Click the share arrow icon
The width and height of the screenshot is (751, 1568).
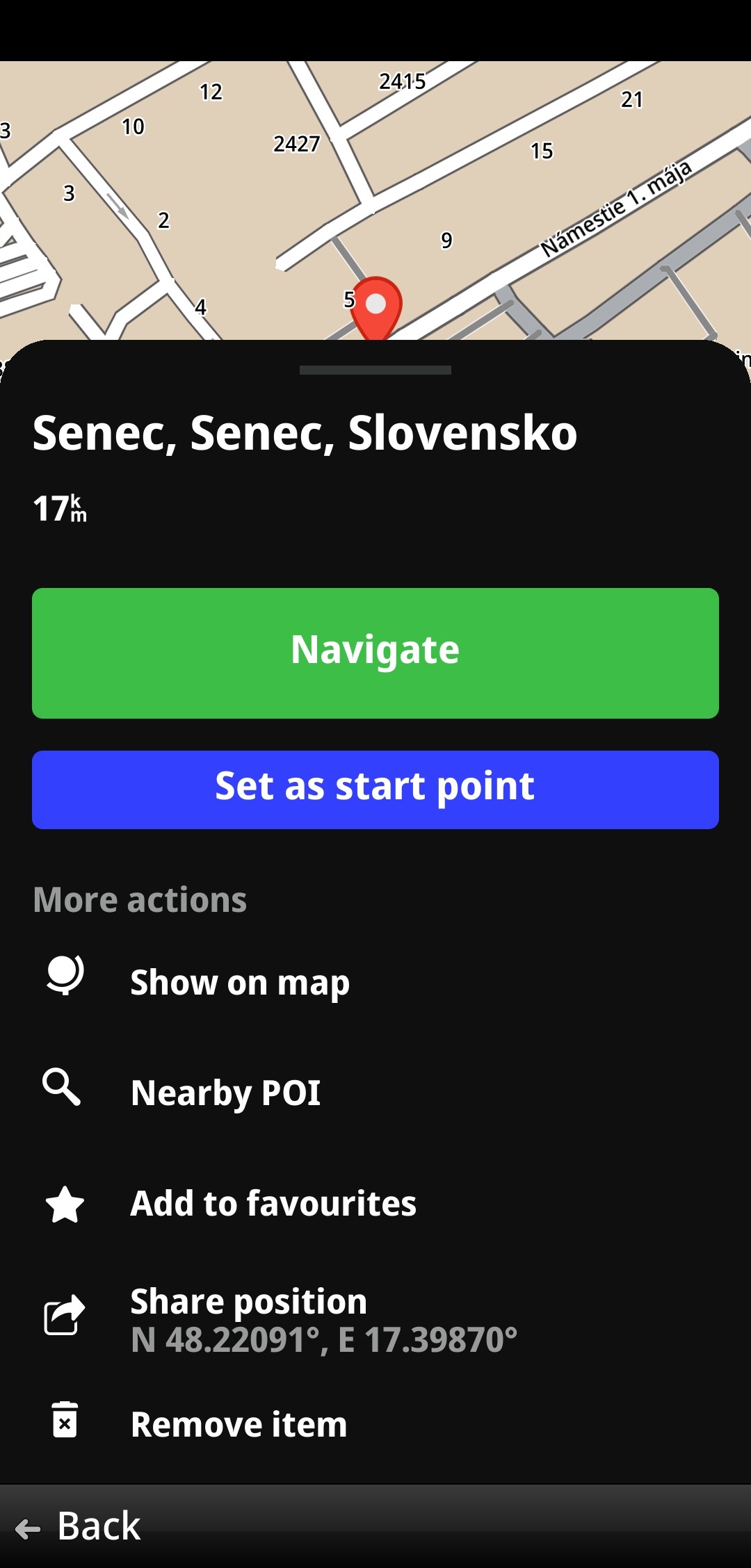(x=65, y=1315)
